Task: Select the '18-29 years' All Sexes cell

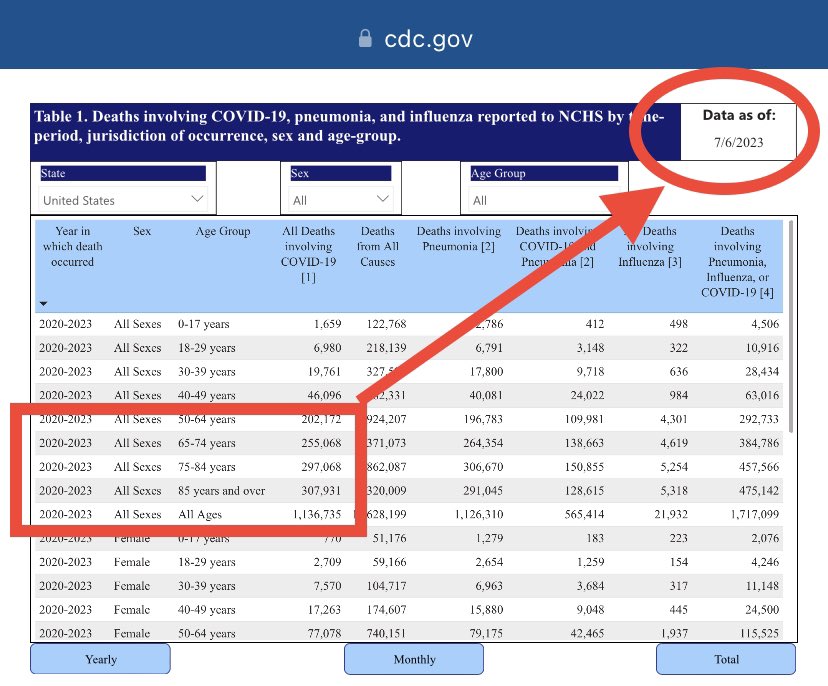Action: click(206, 347)
